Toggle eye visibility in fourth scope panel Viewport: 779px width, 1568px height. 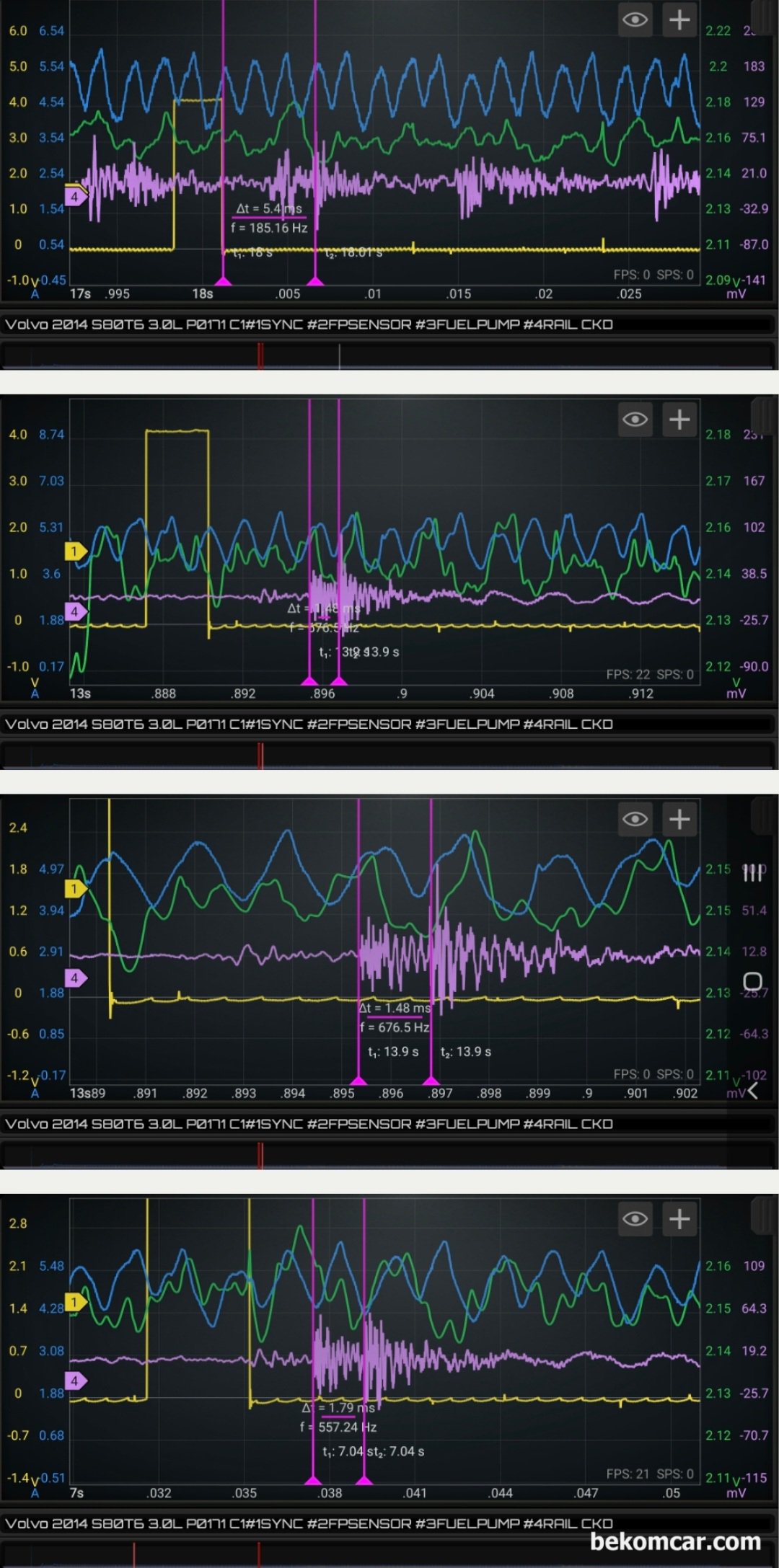click(635, 1219)
